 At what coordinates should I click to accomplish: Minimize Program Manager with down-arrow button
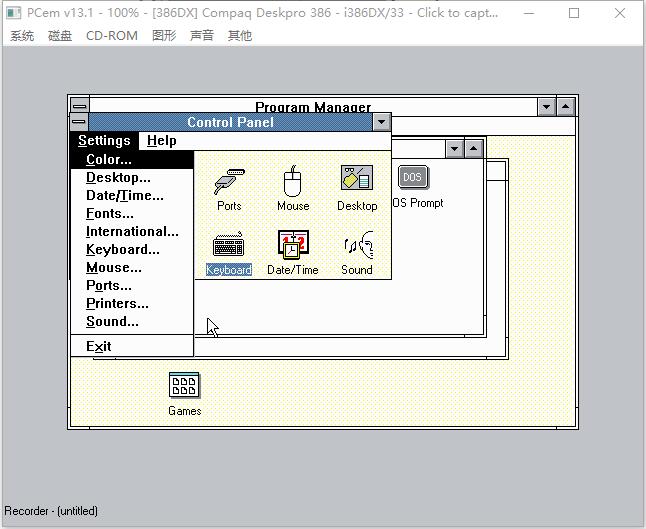click(x=547, y=107)
